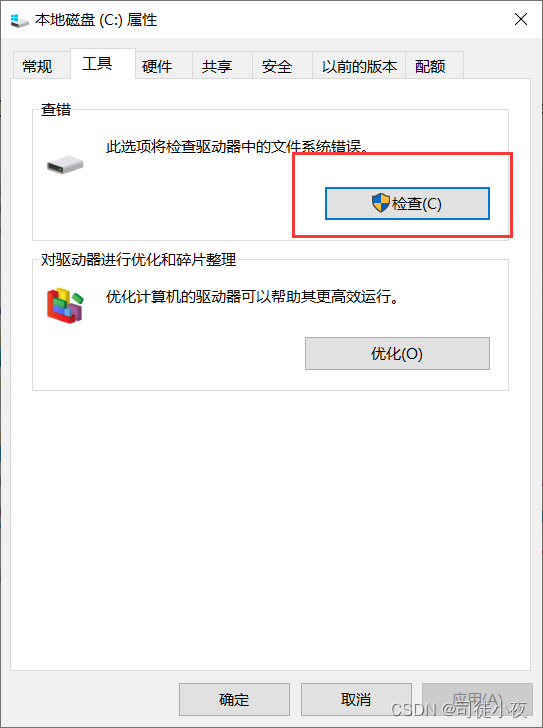
Task: Select the 工具 tab
Action: (x=97, y=64)
